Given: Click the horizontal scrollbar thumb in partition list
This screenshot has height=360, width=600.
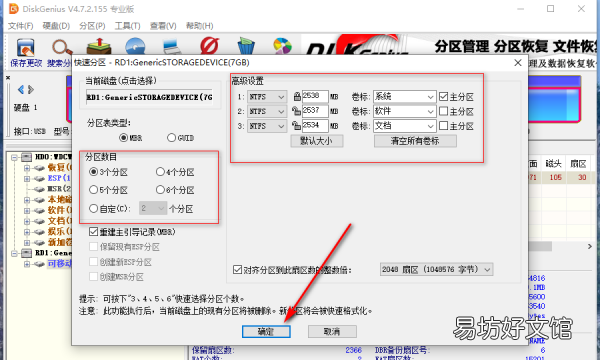Looking at the screenshot, I should coord(540,246).
